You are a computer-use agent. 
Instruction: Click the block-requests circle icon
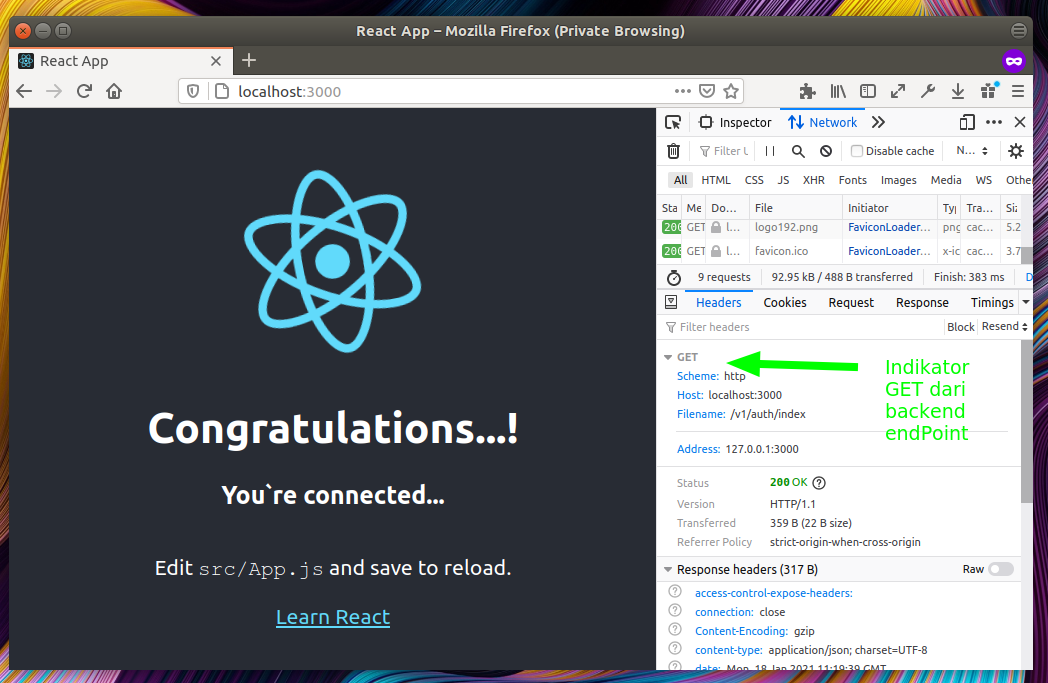(825, 151)
